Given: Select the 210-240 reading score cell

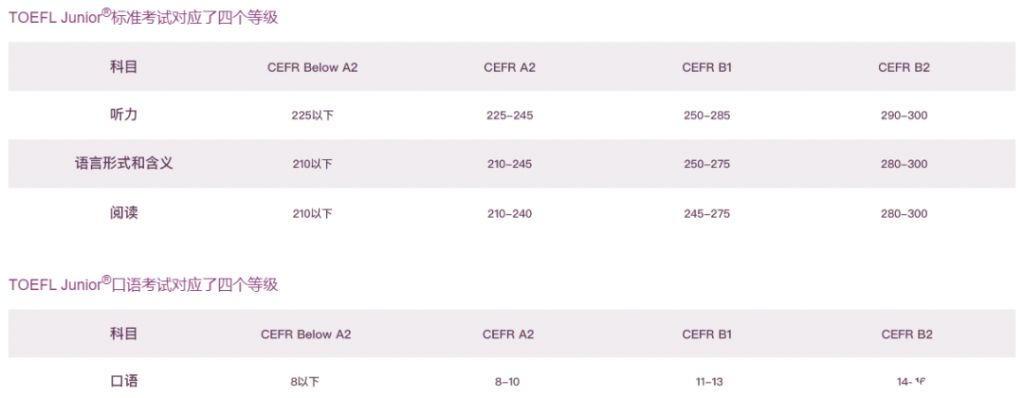Looking at the screenshot, I should (x=509, y=214).
